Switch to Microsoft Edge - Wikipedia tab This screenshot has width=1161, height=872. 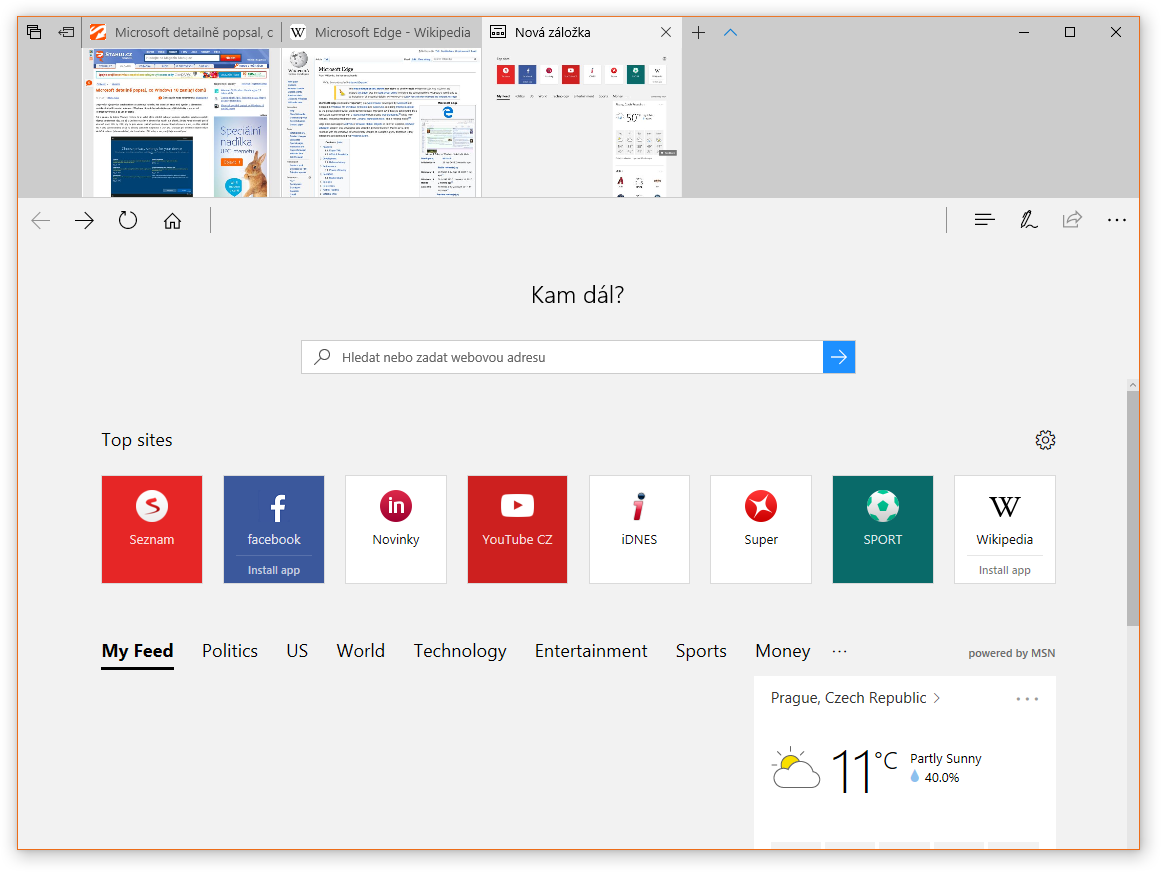point(381,33)
